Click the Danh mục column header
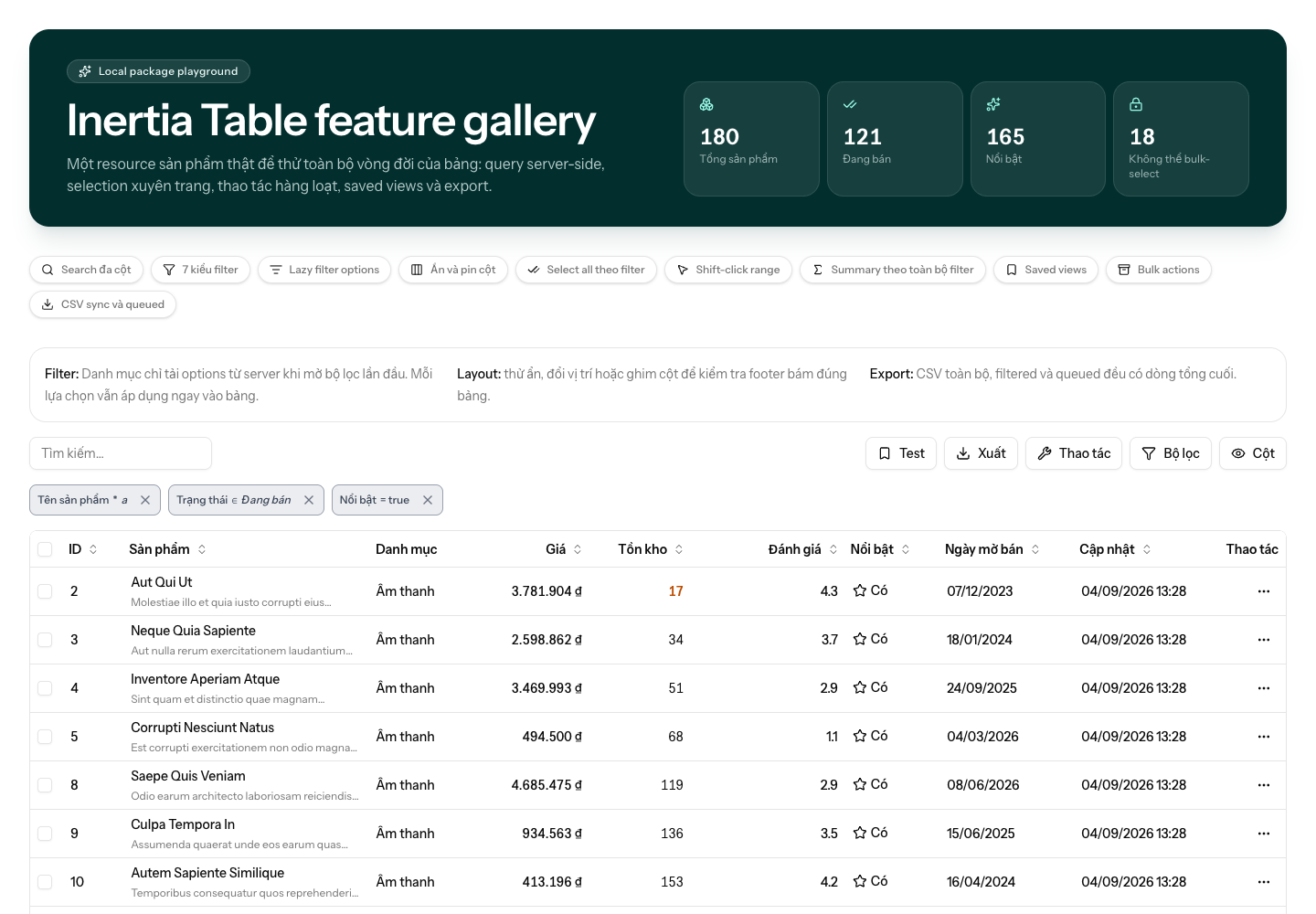This screenshot has width=1316, height=914. (406, 549)
